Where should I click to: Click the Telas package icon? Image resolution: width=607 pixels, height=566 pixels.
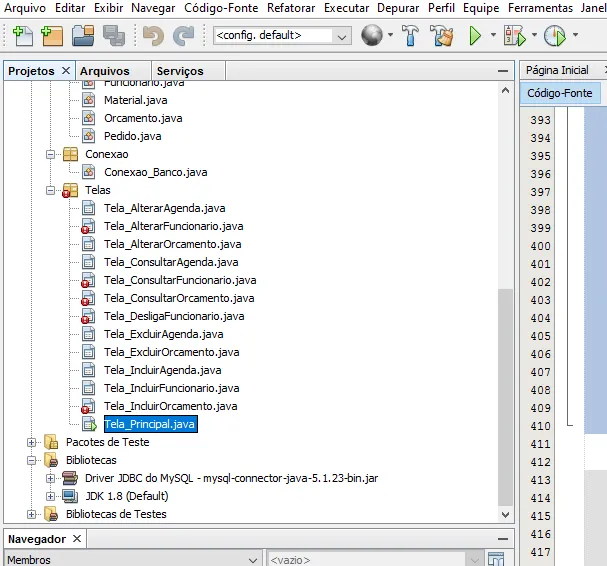click(70, 190)
